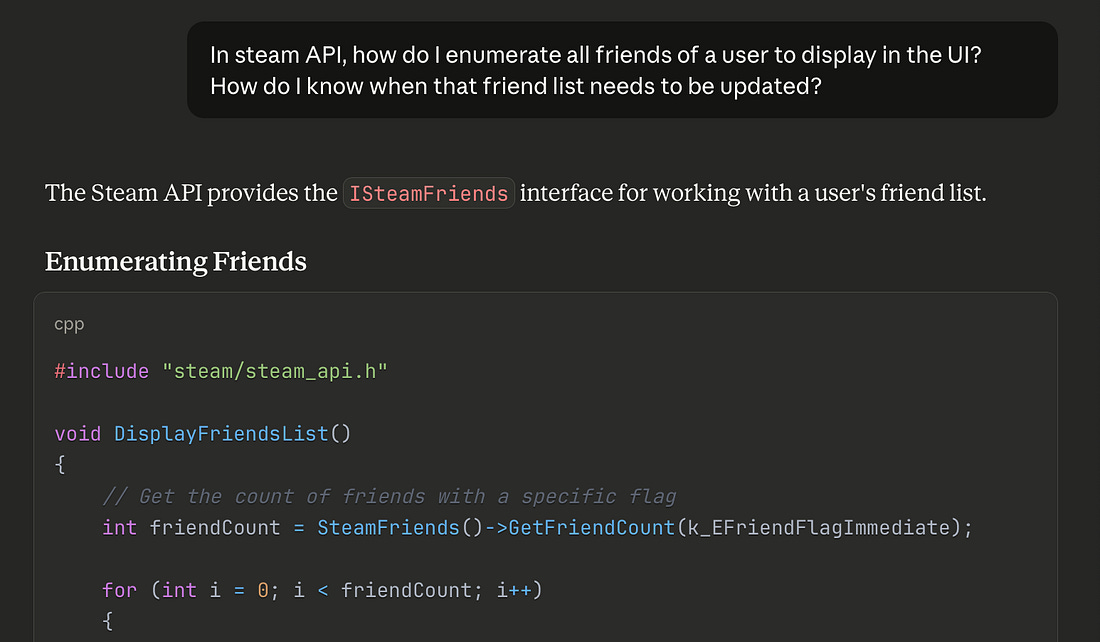Click the cpp language label in code block
Screen dimensions: 1100x642
(x=69, y=324)
